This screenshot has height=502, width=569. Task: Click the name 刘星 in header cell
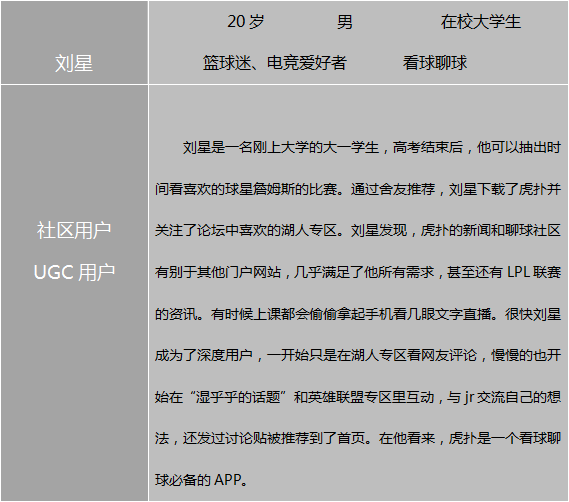coord(74,63)
